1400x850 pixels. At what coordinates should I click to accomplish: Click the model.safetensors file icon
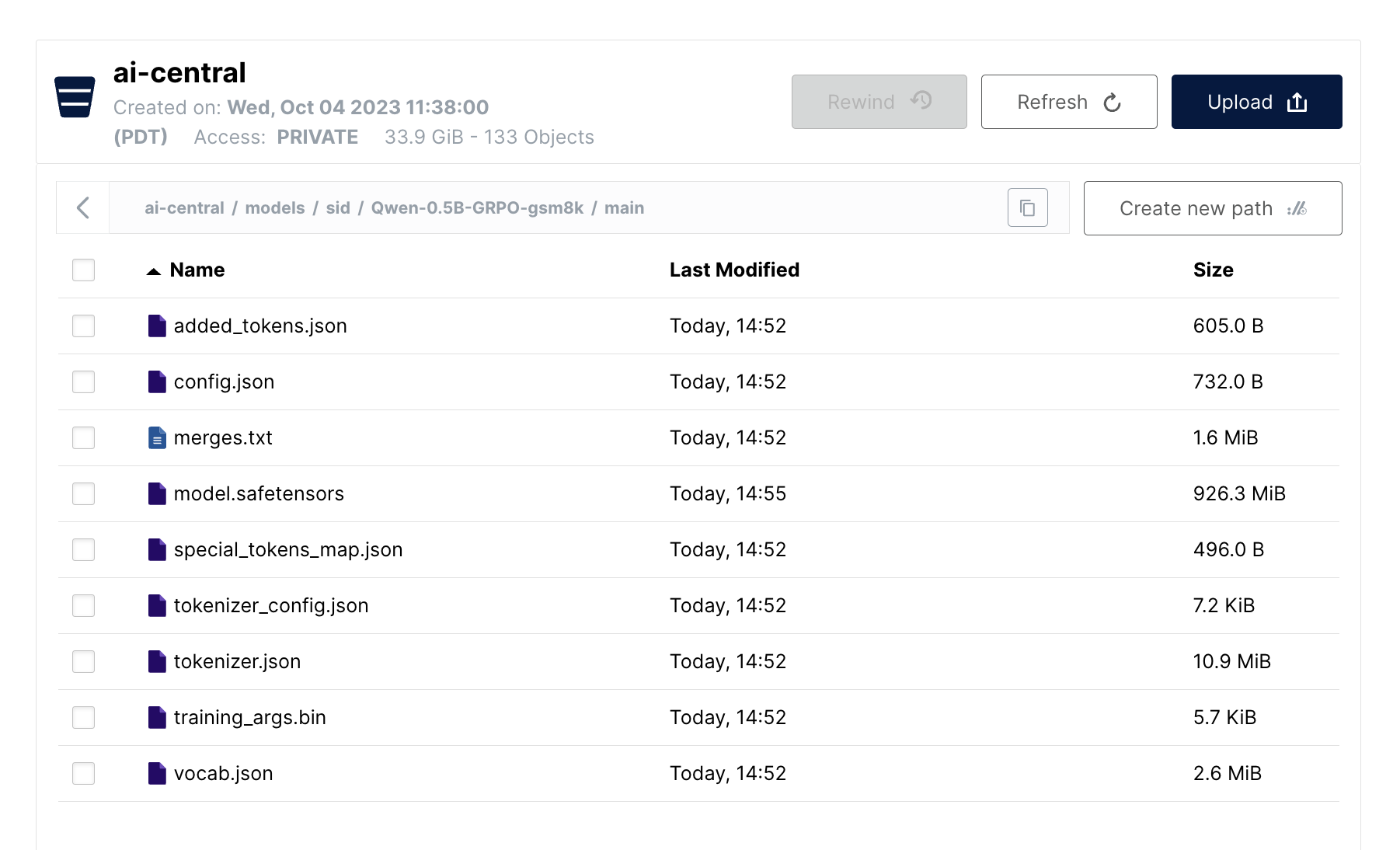pos(157,494)
